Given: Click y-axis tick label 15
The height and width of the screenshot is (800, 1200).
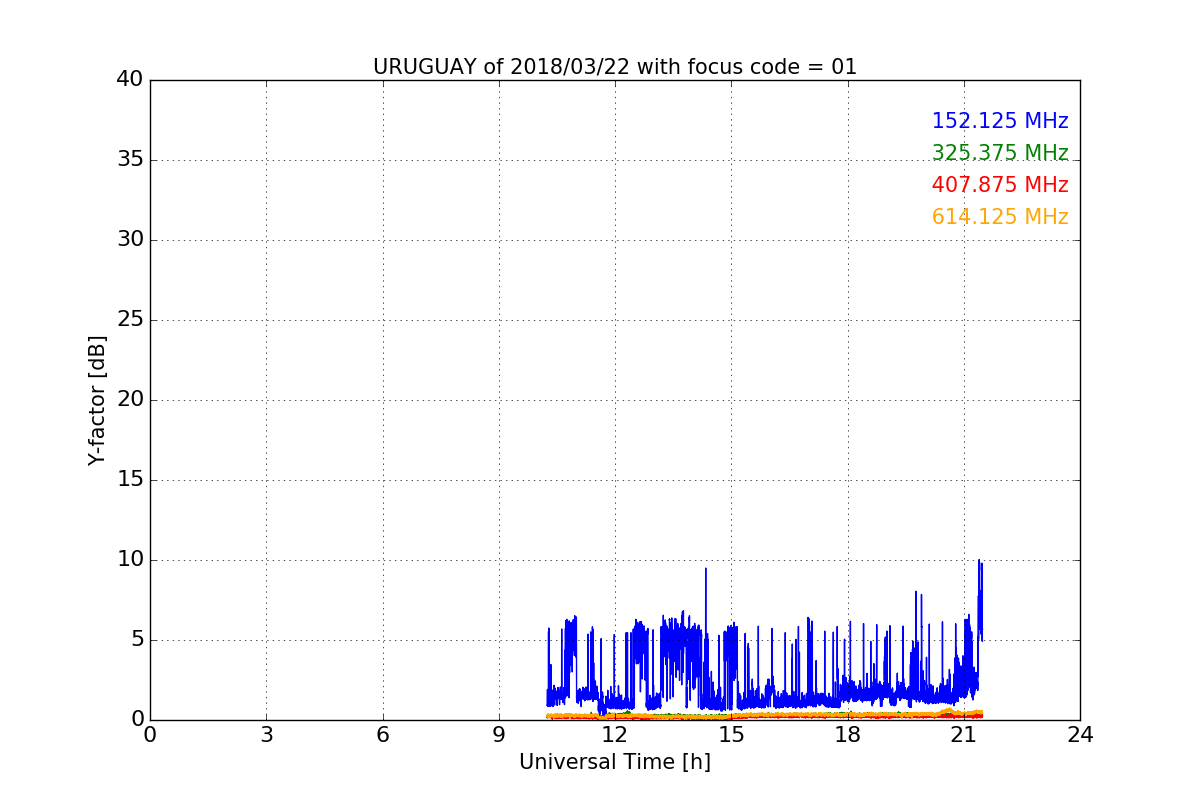Looking at the screenshot, I should (130, 480).
